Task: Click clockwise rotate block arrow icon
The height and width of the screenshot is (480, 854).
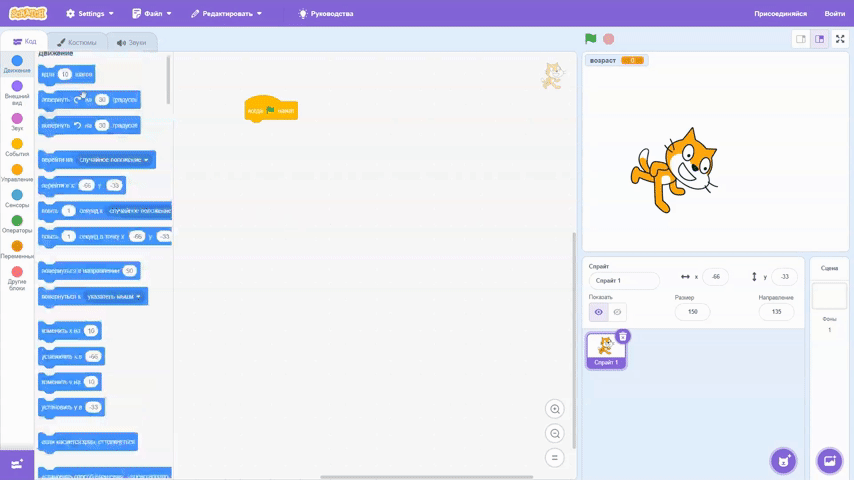Action: point(78,100)
